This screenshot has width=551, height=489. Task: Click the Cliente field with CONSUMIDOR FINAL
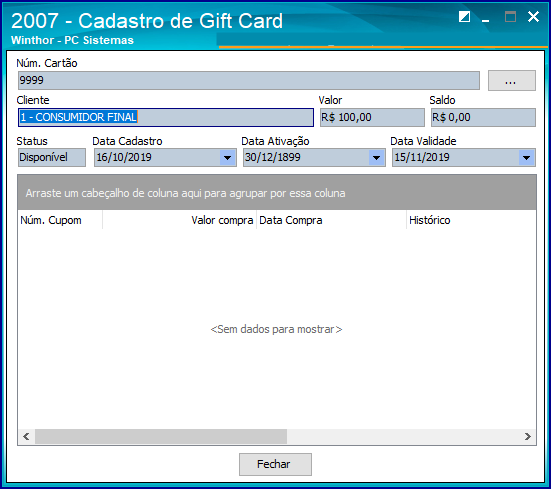pos(166,117)
